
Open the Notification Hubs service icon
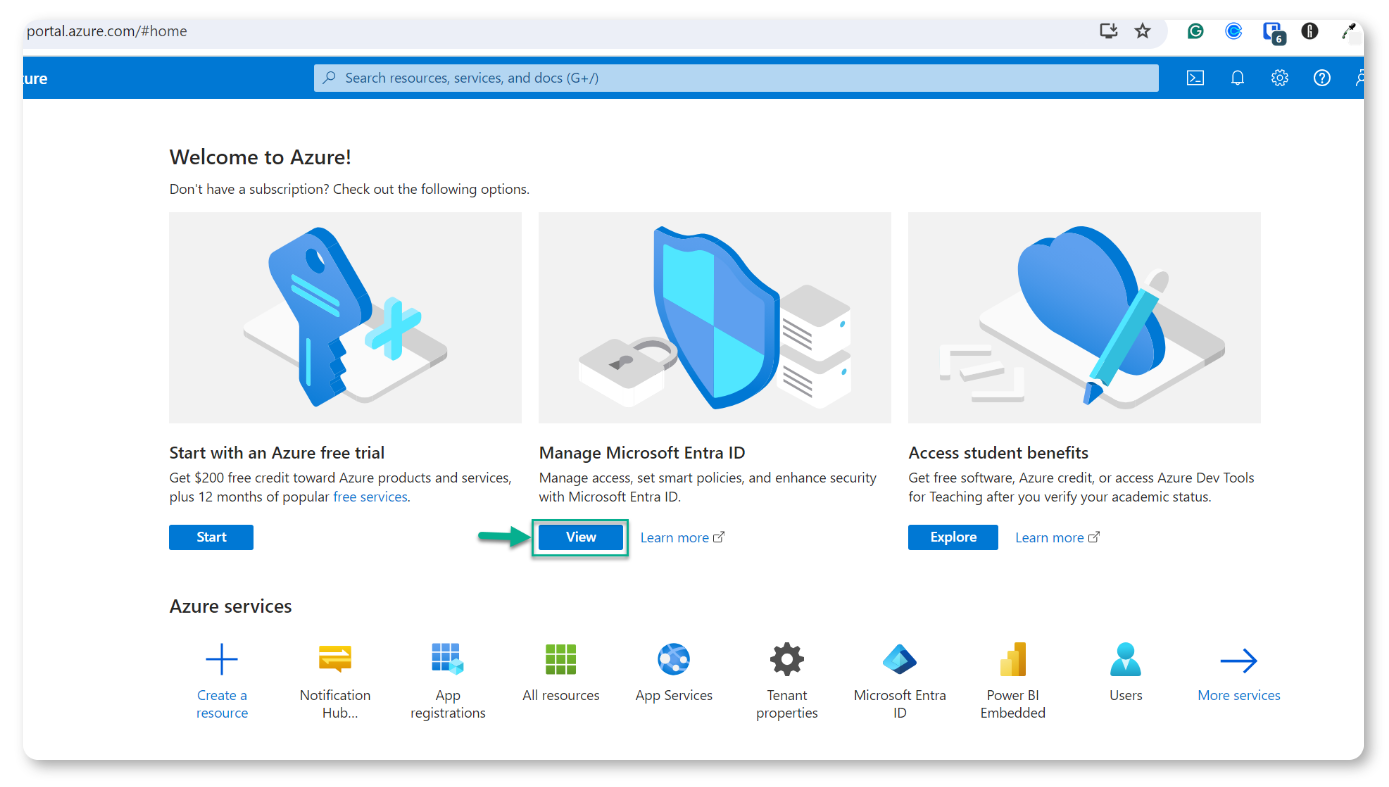tap(335, 660)
